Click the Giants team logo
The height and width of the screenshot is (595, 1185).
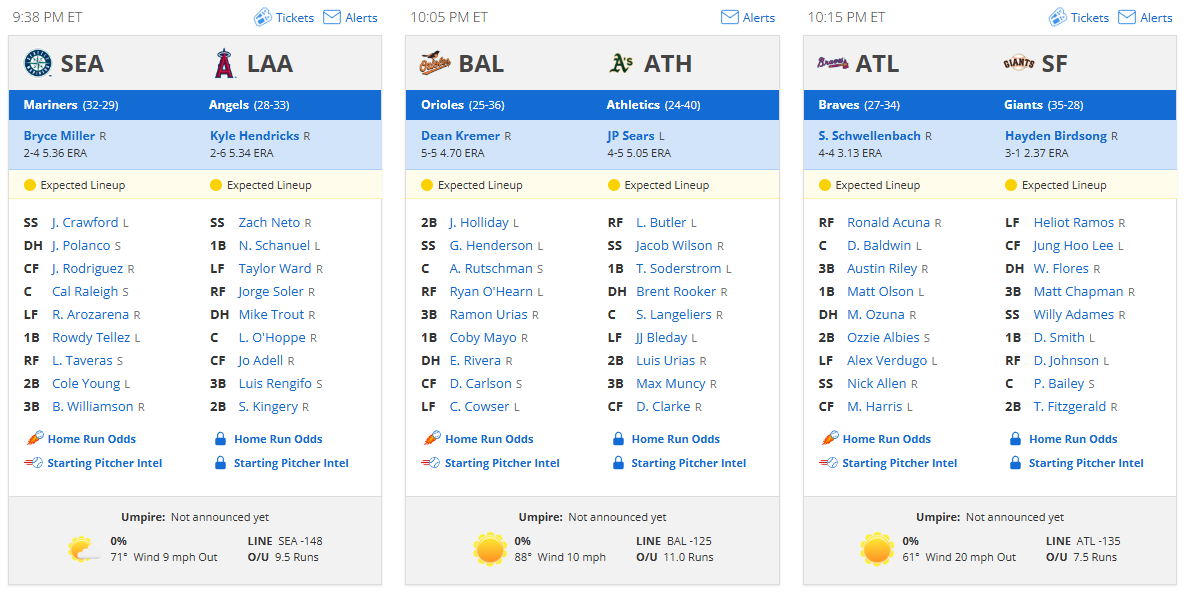point(1019,64)
